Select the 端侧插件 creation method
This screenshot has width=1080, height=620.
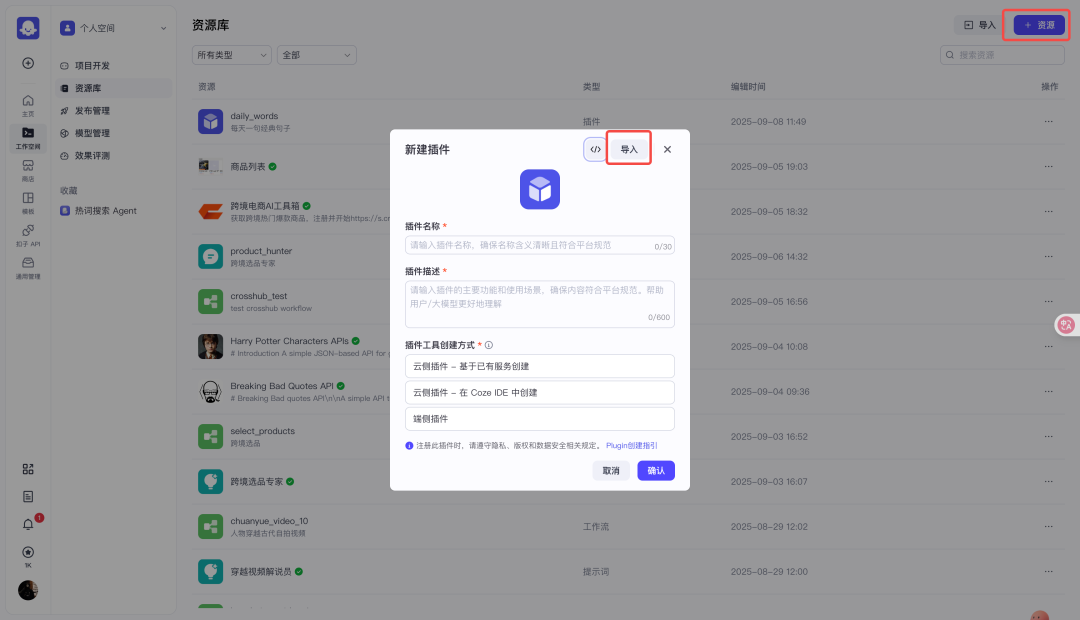(539, 417)
